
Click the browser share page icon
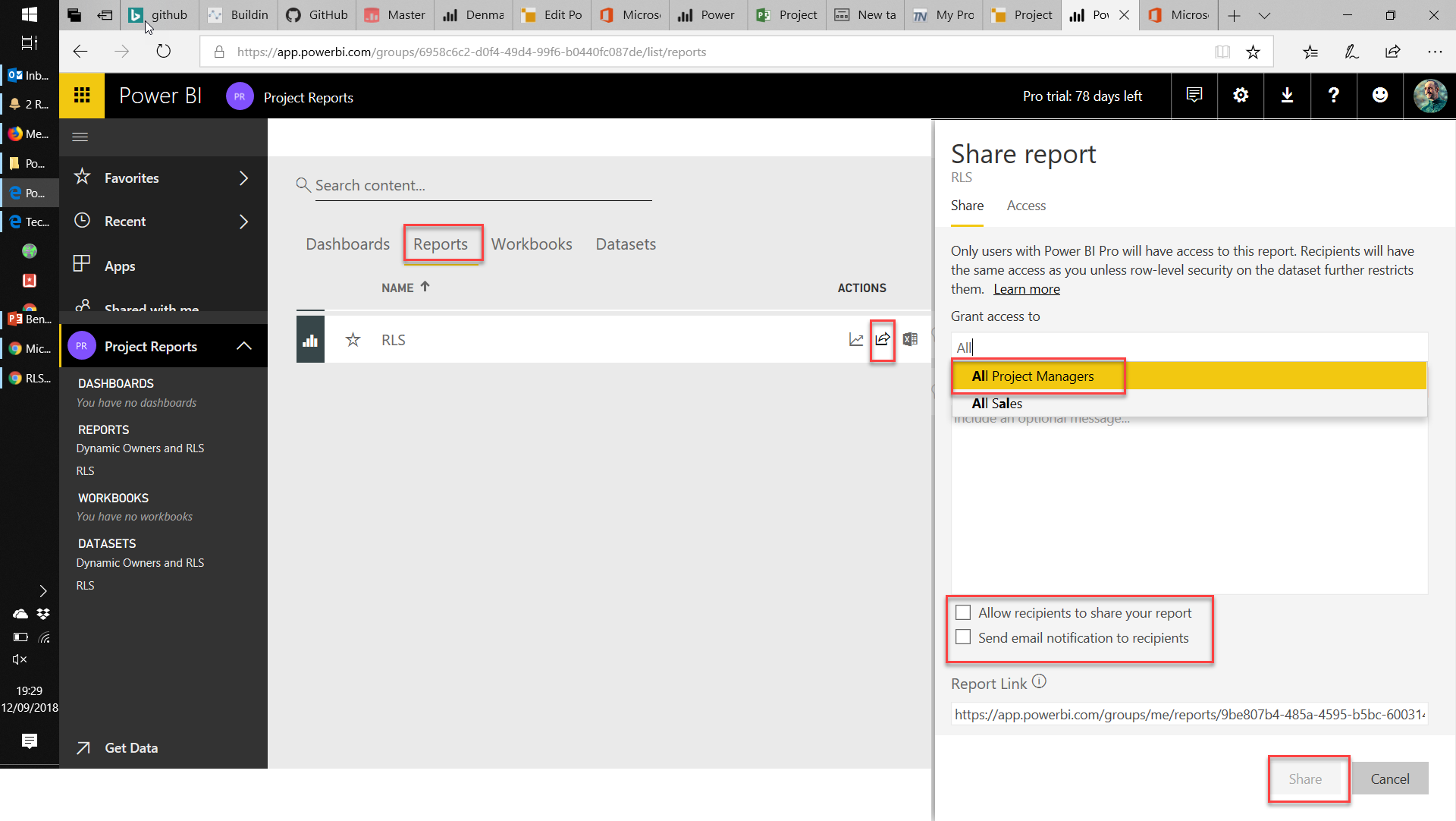(1393, 52)
